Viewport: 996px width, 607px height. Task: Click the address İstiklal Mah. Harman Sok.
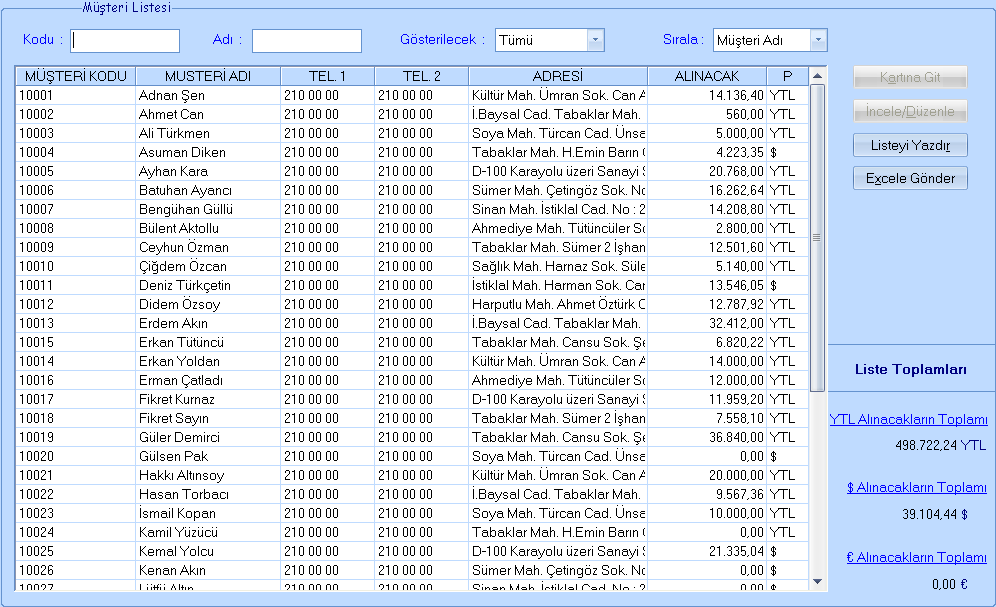(x=558, y=286)
